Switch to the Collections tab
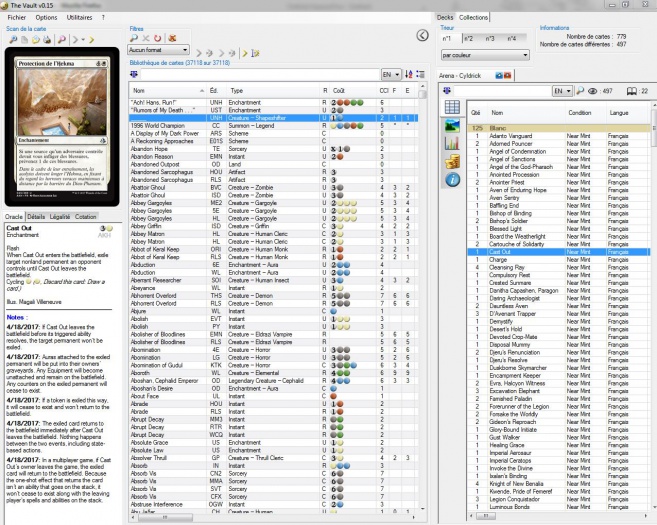The image size is (657, 525). click(x=473, y=18)
